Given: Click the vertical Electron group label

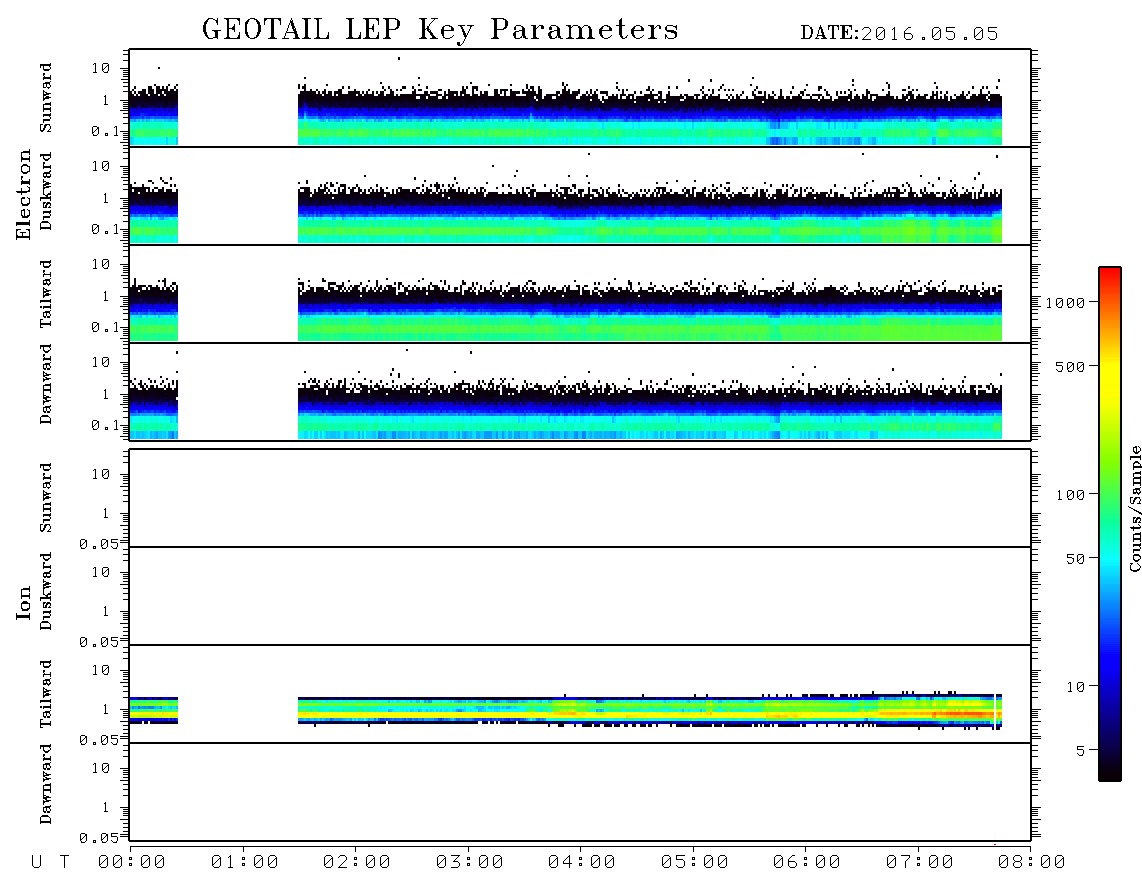Looking at the screenshot, I should pyautogui.click(x=24, y=194).
